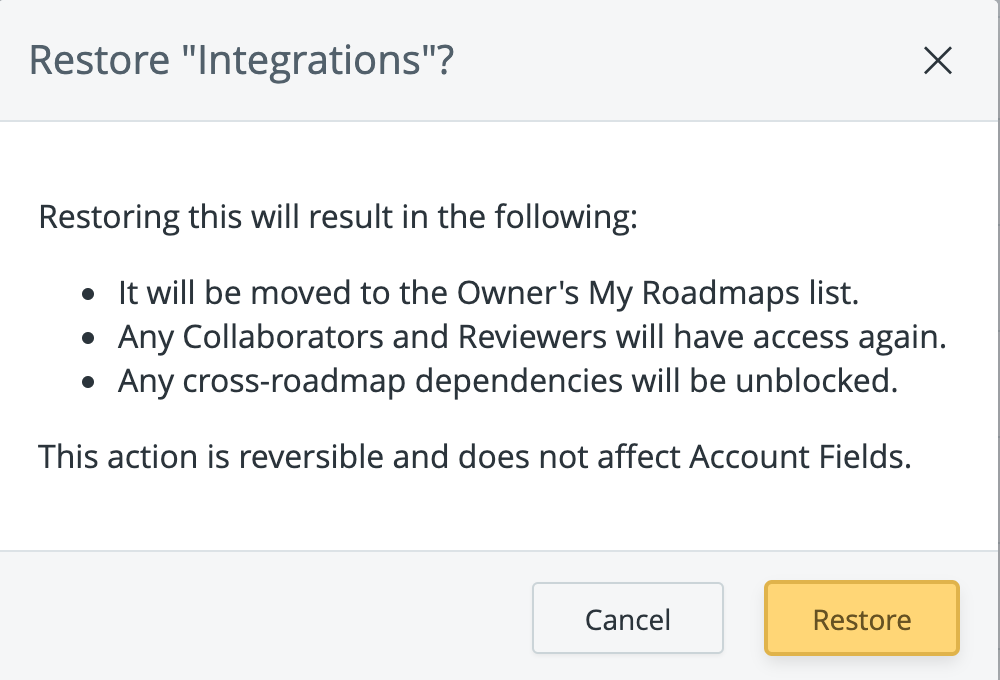Close the Restore Integrations dialog with X
Screen dimensions: 1000x680
(x=938, y=61)
